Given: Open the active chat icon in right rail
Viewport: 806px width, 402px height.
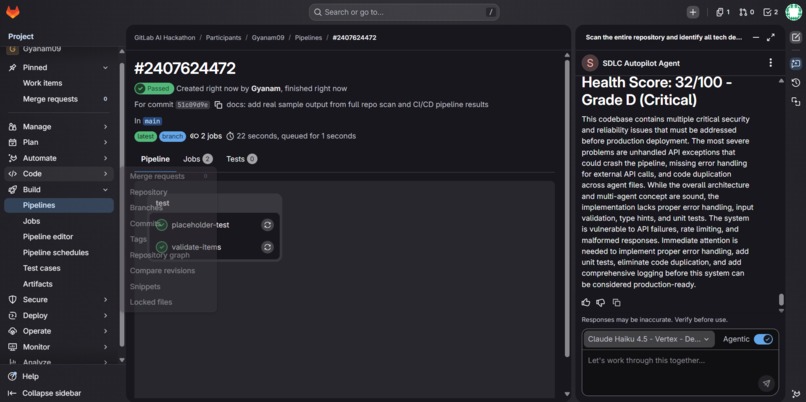Looking at the screenshot, I should 796,63.
